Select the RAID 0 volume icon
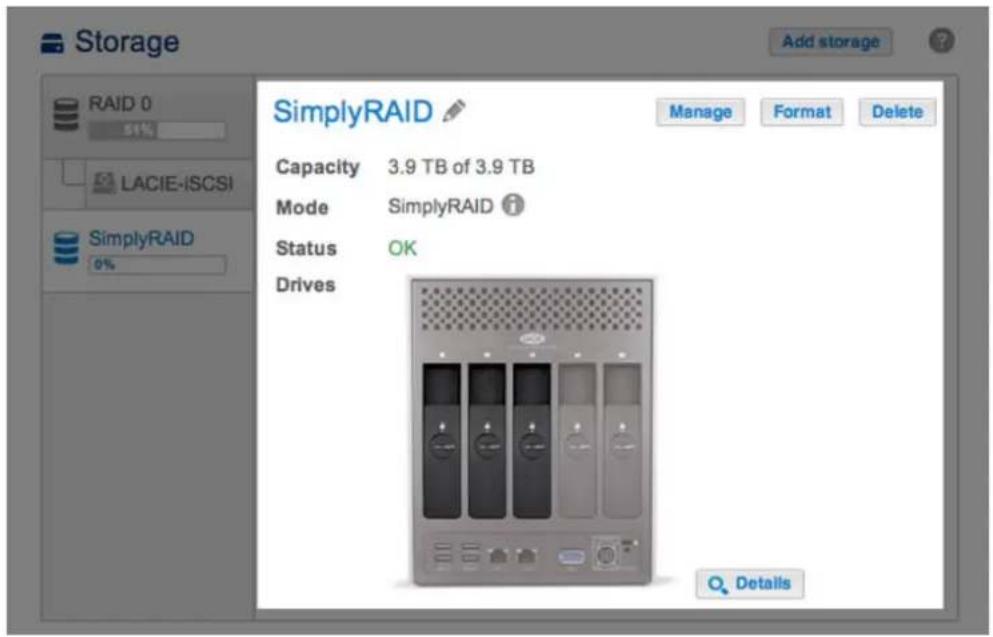Viewport: 993px width, 637px height. point(66,115)
